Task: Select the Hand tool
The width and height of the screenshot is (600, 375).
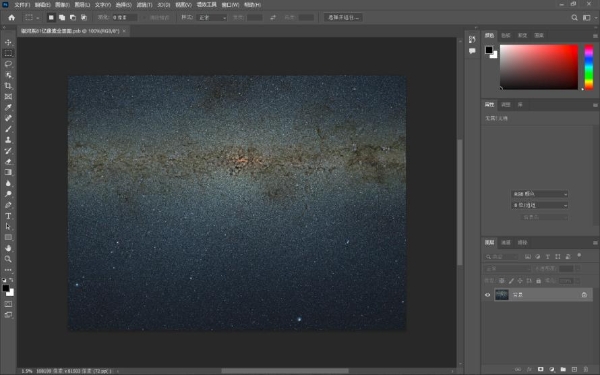Action: (8, 248)
